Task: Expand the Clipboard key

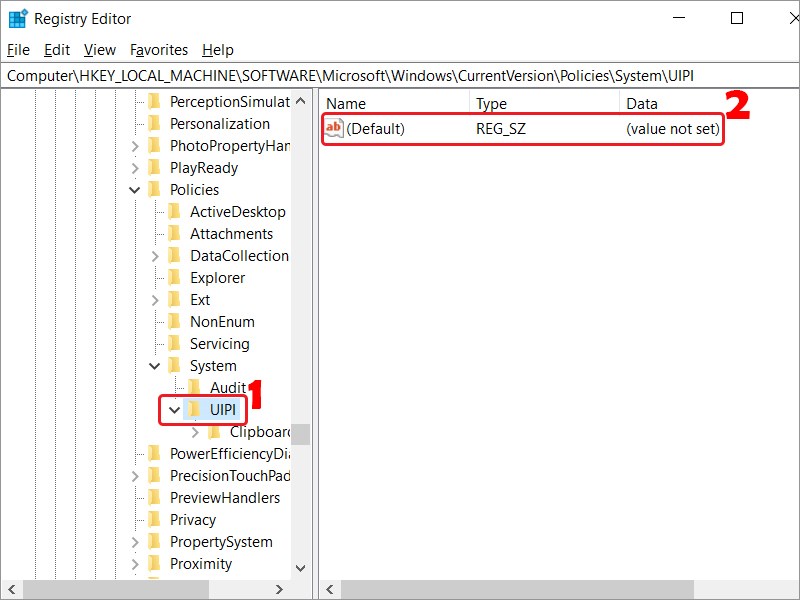Action: [195, 432]
